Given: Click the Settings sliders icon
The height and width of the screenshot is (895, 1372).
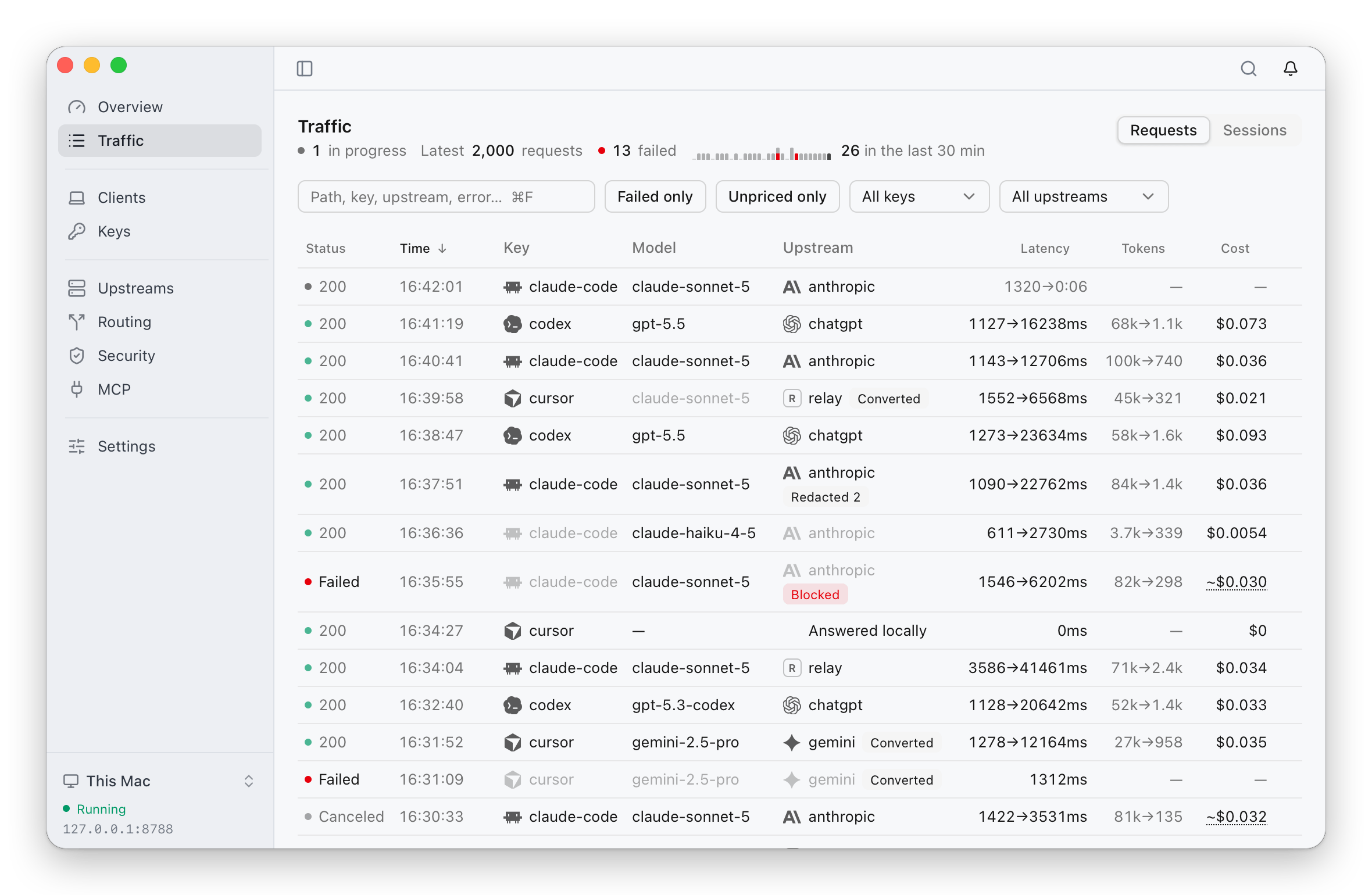Looking at the screenshot, I should 77,446.
